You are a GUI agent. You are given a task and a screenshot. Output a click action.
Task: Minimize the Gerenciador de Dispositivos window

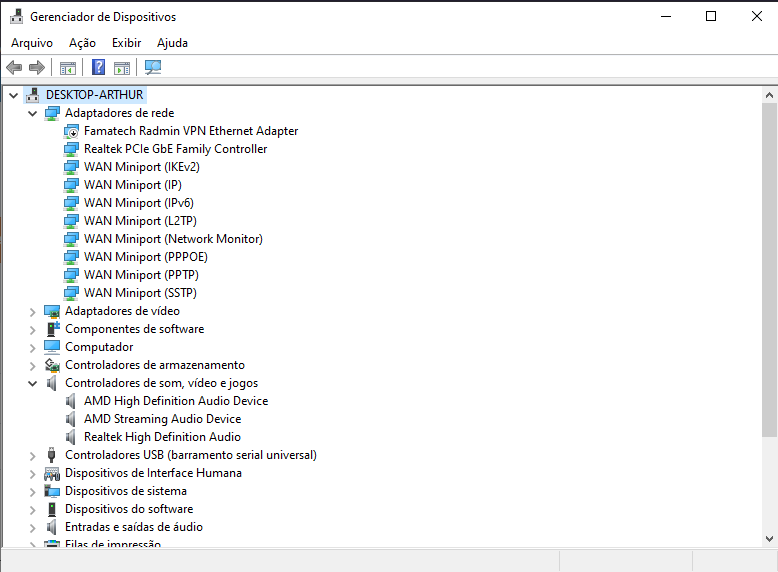(x=666, y=16)
